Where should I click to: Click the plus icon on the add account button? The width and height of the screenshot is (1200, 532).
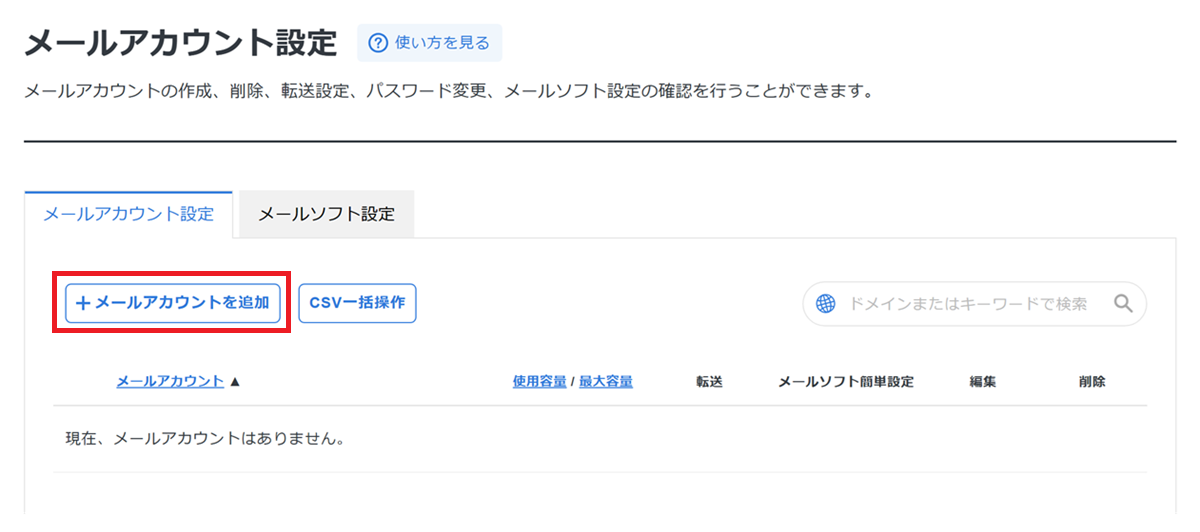(x=83, y=303)
